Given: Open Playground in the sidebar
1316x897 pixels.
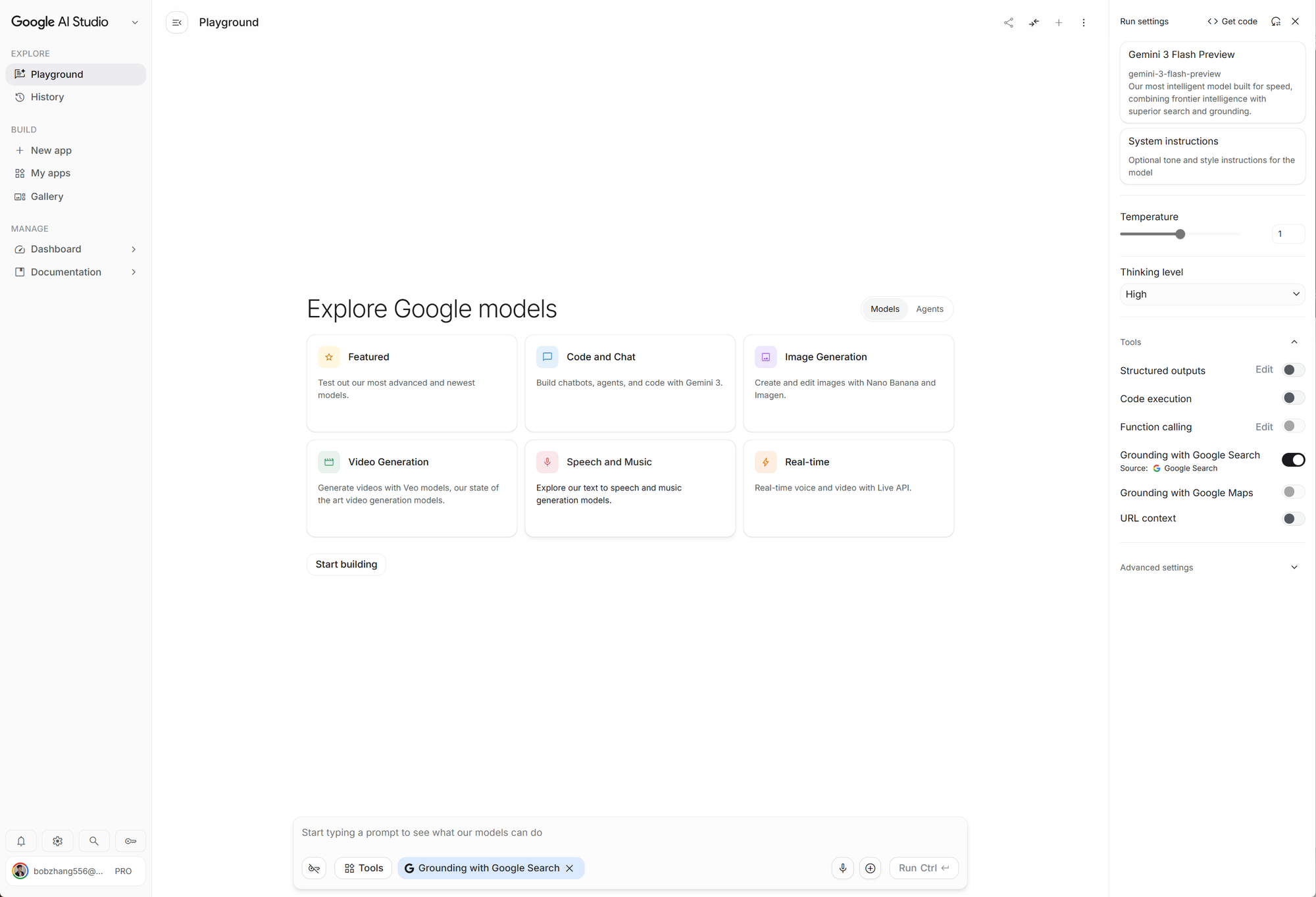Looking at the screenshot, I should click(x=76, y=74).
